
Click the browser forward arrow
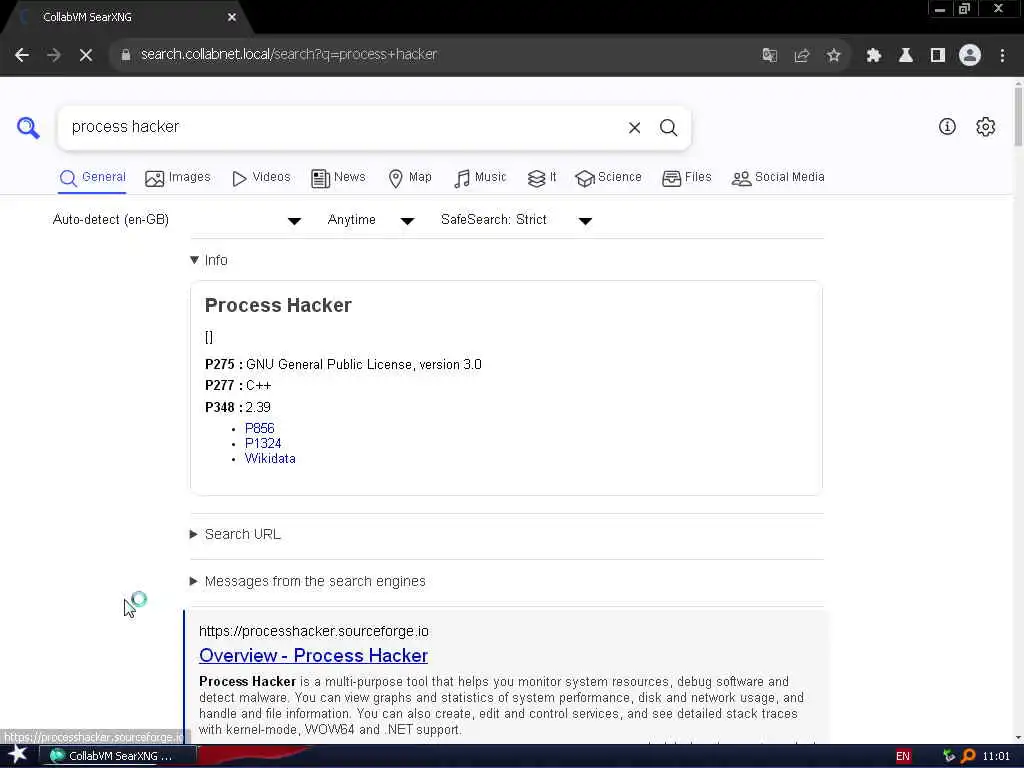(54, 55)
